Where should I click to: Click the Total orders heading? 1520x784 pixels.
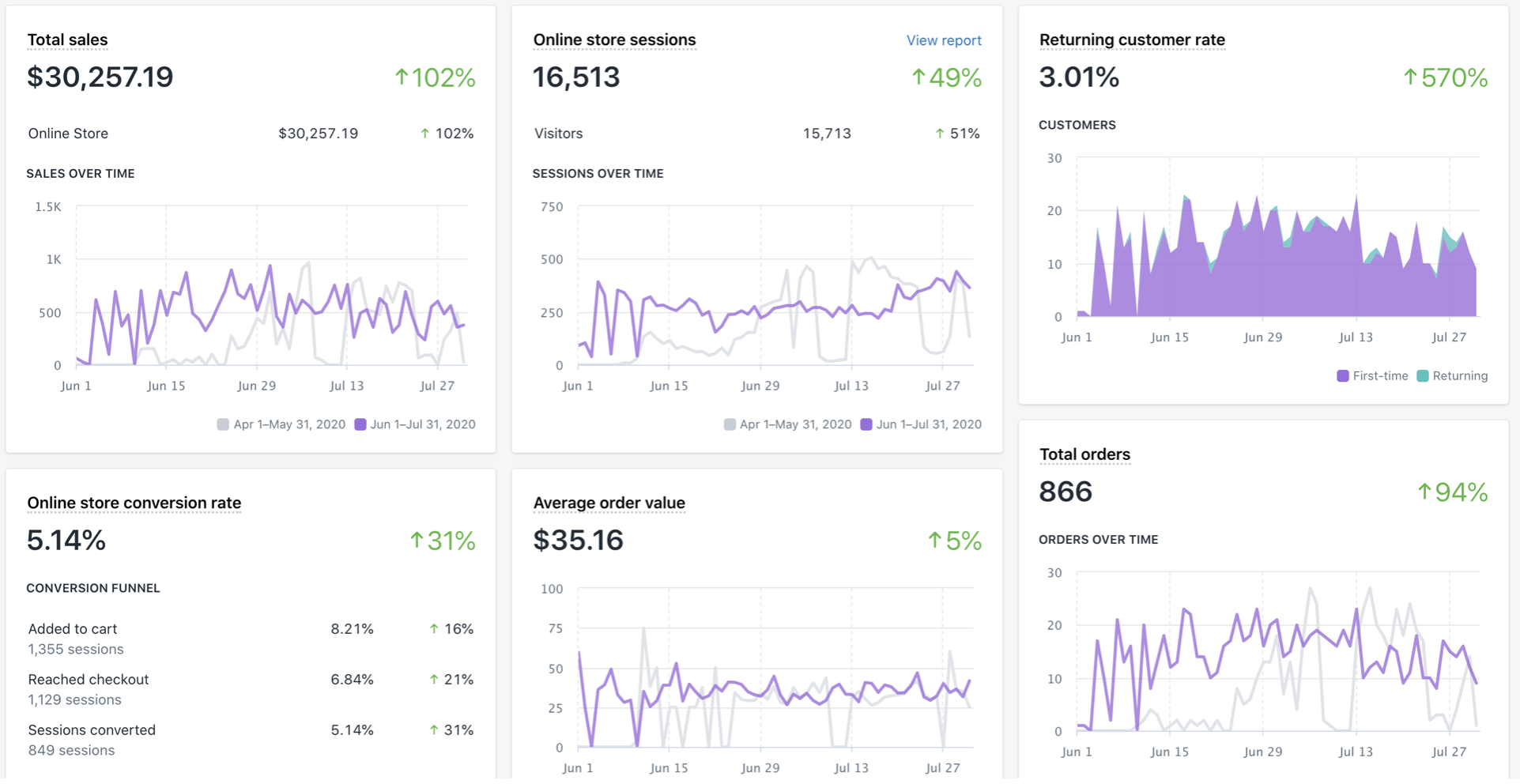pyautogui.click(x=1084, y=454)
